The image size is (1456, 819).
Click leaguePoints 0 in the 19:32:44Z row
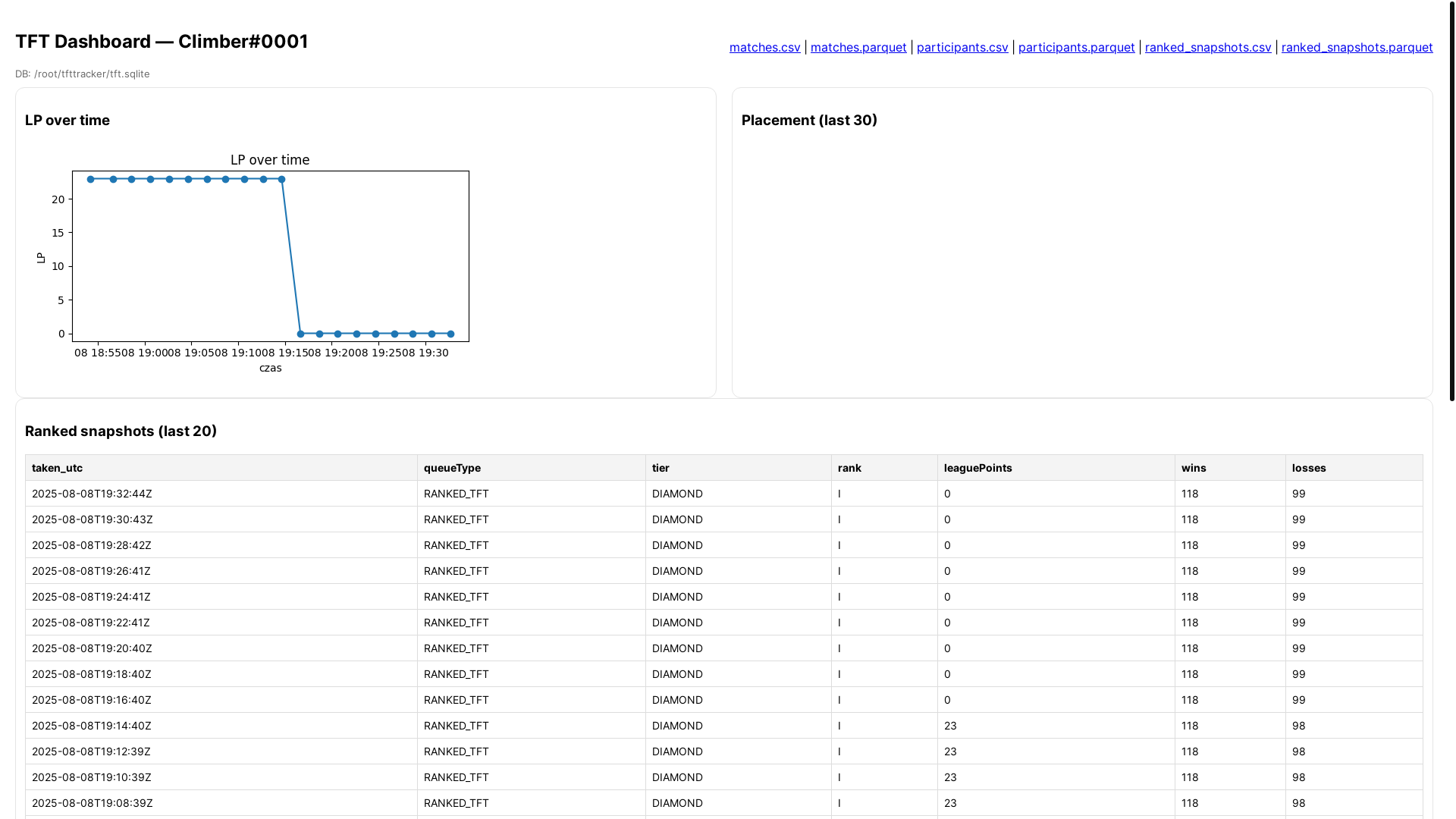1056,494
